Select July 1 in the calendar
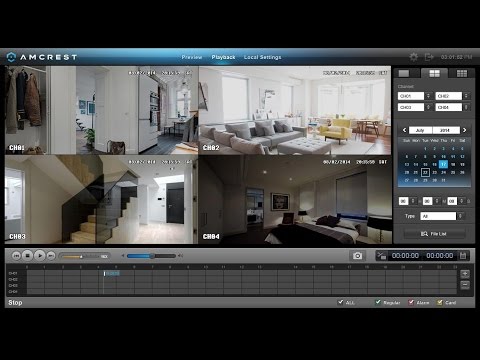480x360 pixels. point(425,149)
